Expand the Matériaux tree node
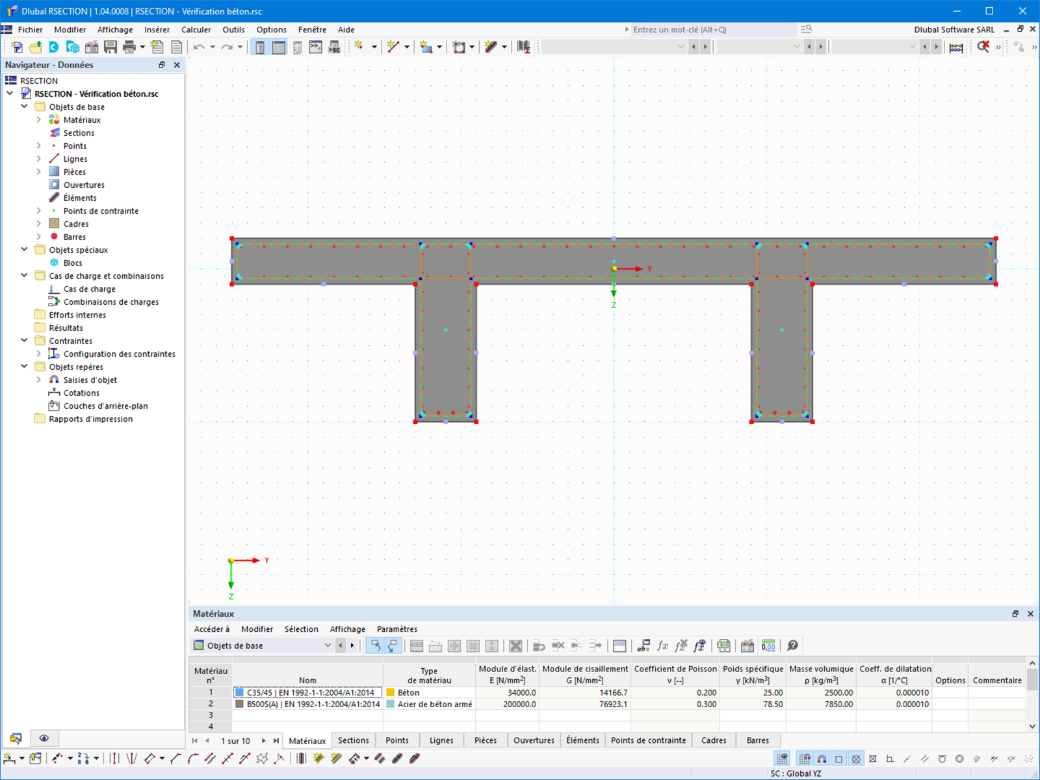Screen dimensions: 1040x780 click(38, 120)
